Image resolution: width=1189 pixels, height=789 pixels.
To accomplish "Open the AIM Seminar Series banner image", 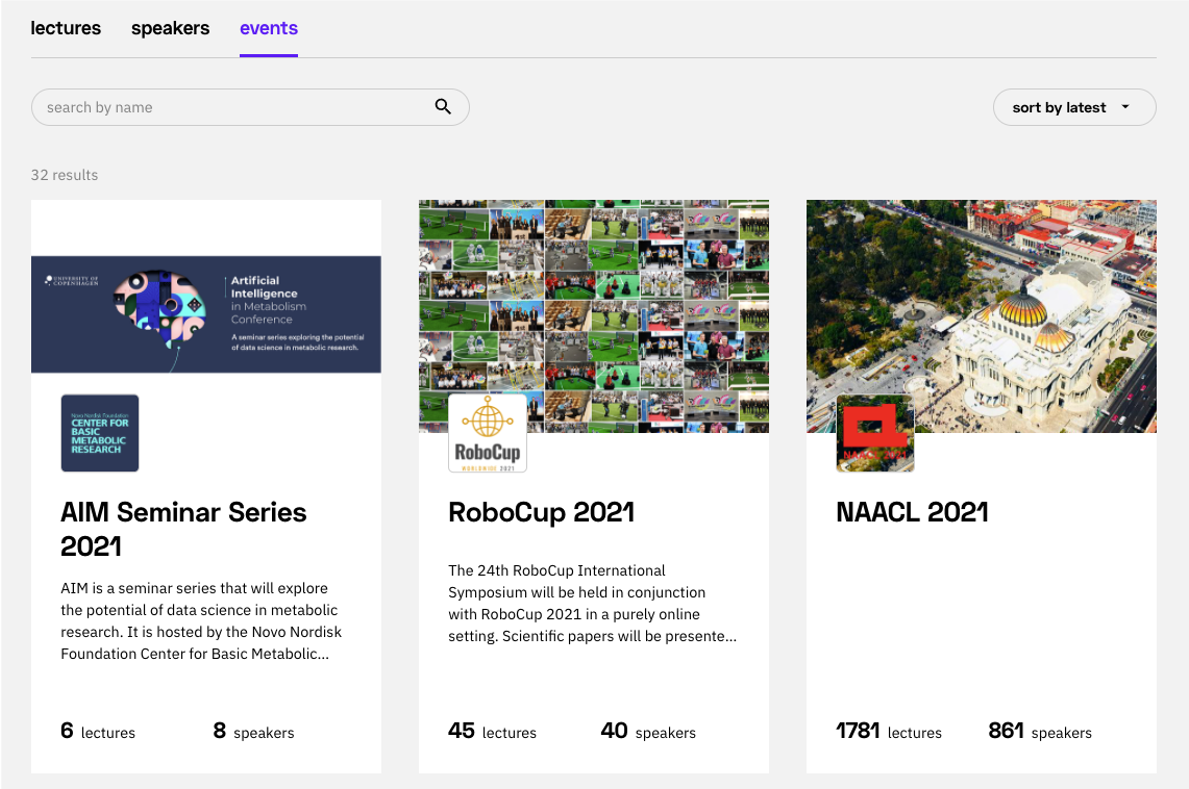I will (x=206, y=314).
